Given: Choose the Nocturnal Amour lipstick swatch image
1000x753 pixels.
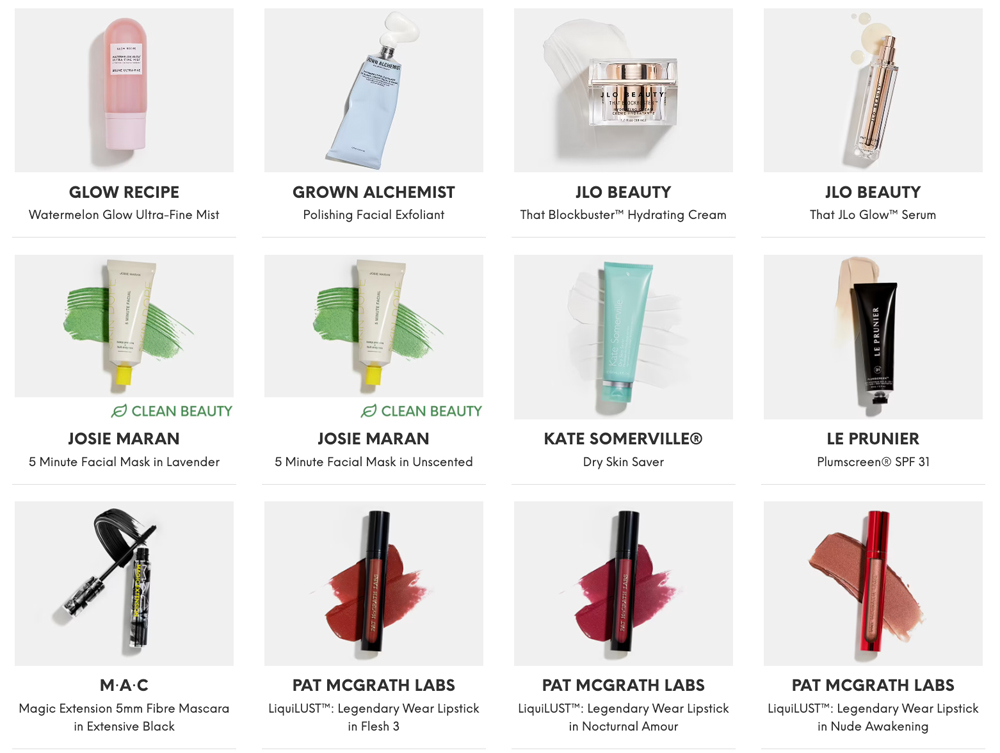Looking at the screenshot, I should pyautogui.click(x=623, y=583).
